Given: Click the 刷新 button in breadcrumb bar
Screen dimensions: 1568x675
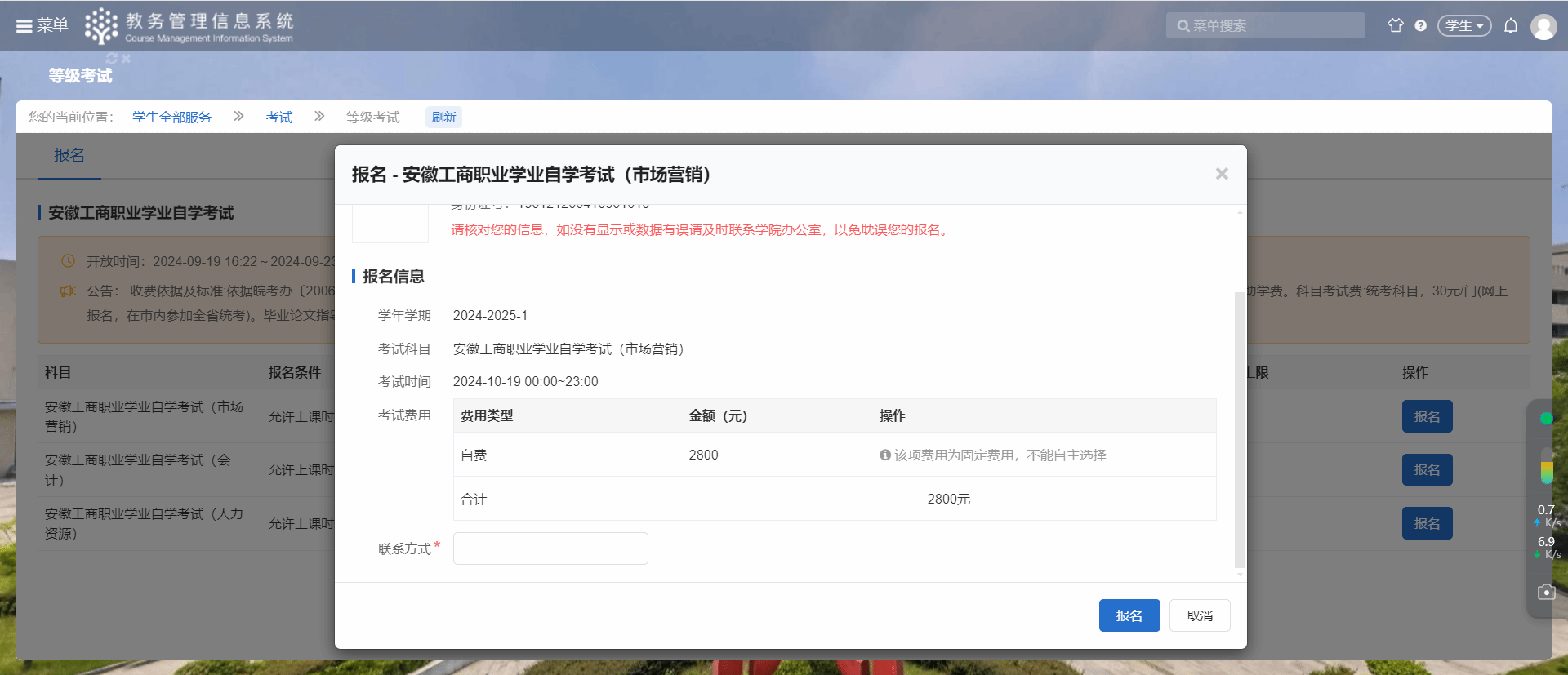Looking at the screenshot, I should (443, 118).
